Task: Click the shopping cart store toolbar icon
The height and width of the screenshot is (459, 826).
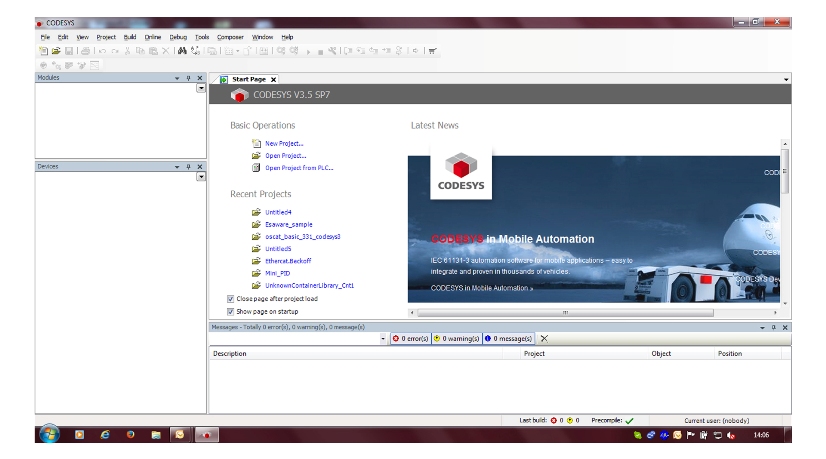Action: (432, 51)
